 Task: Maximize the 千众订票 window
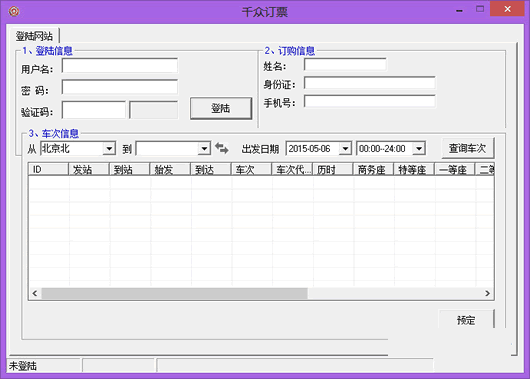(480, 9)
